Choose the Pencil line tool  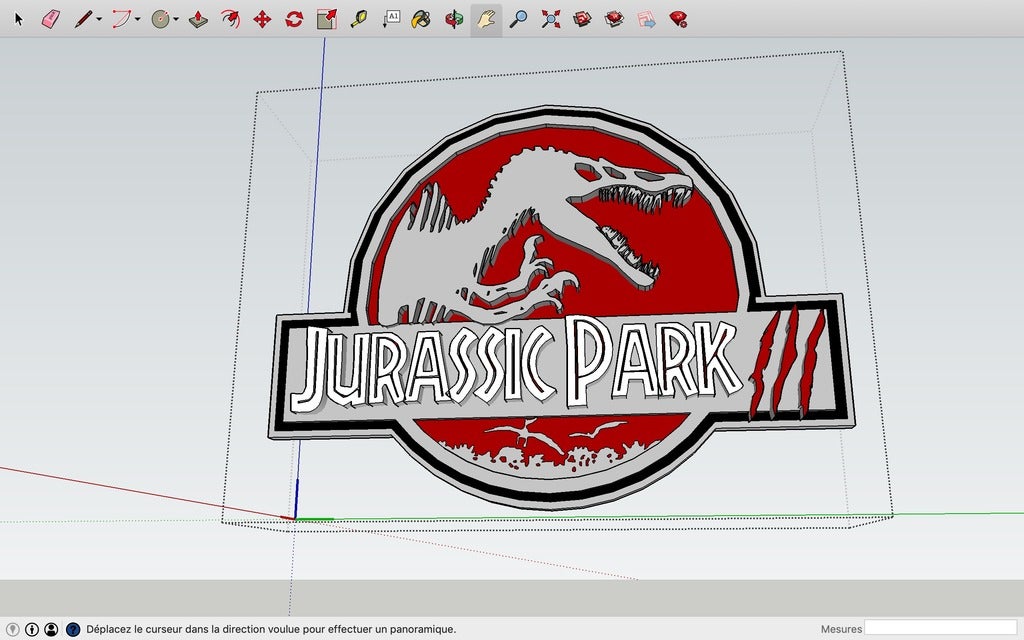click(x=83, y=19)
